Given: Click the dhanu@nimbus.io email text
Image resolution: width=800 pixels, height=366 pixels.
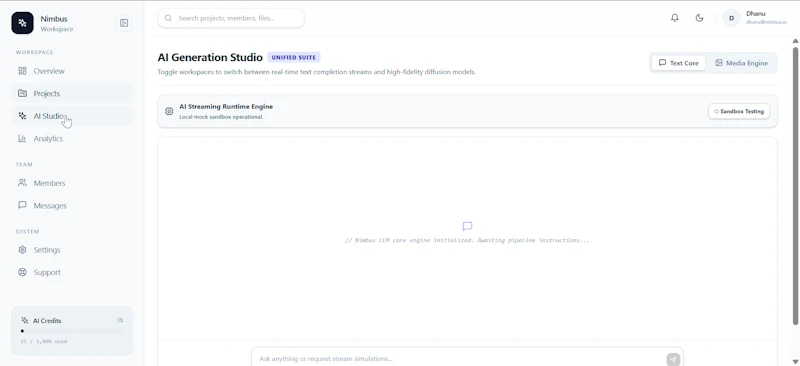Looking at the screenshot, I should [766, 22].
